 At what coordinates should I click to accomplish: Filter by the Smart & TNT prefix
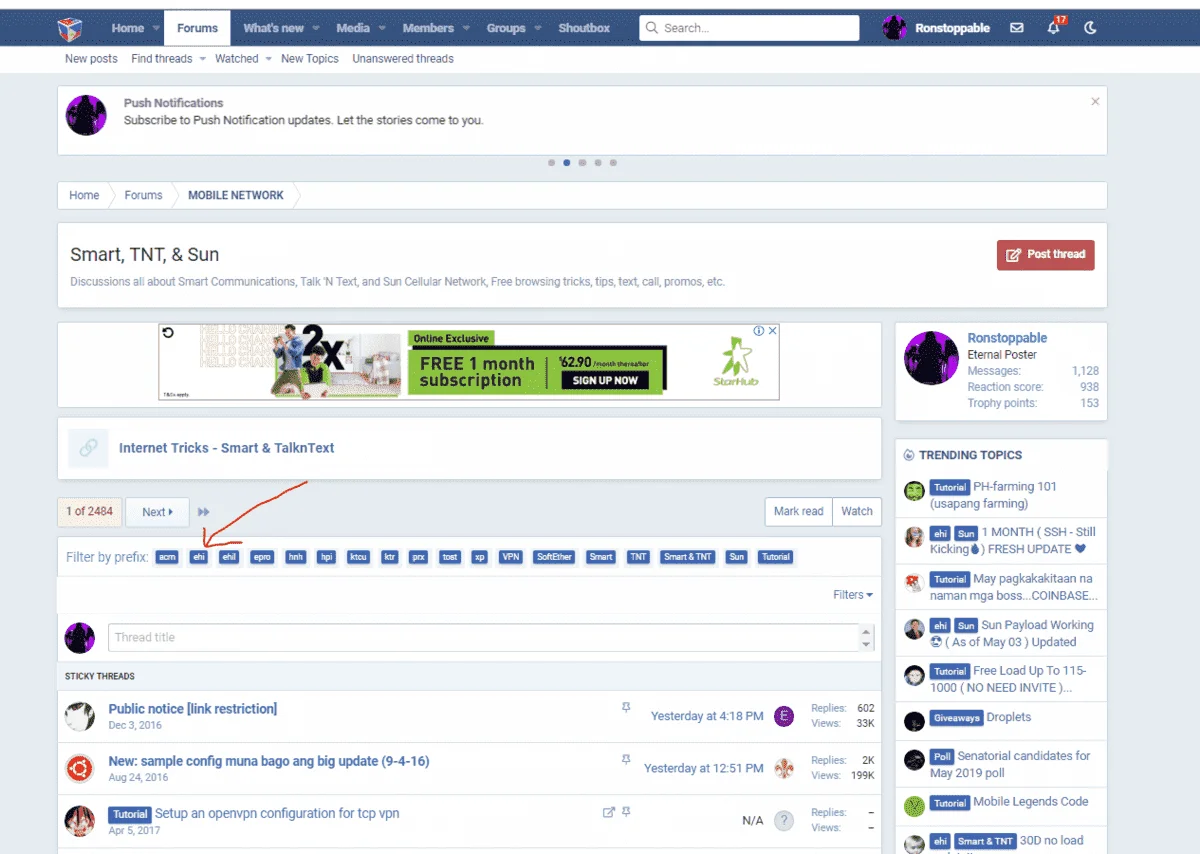[688, 557]
